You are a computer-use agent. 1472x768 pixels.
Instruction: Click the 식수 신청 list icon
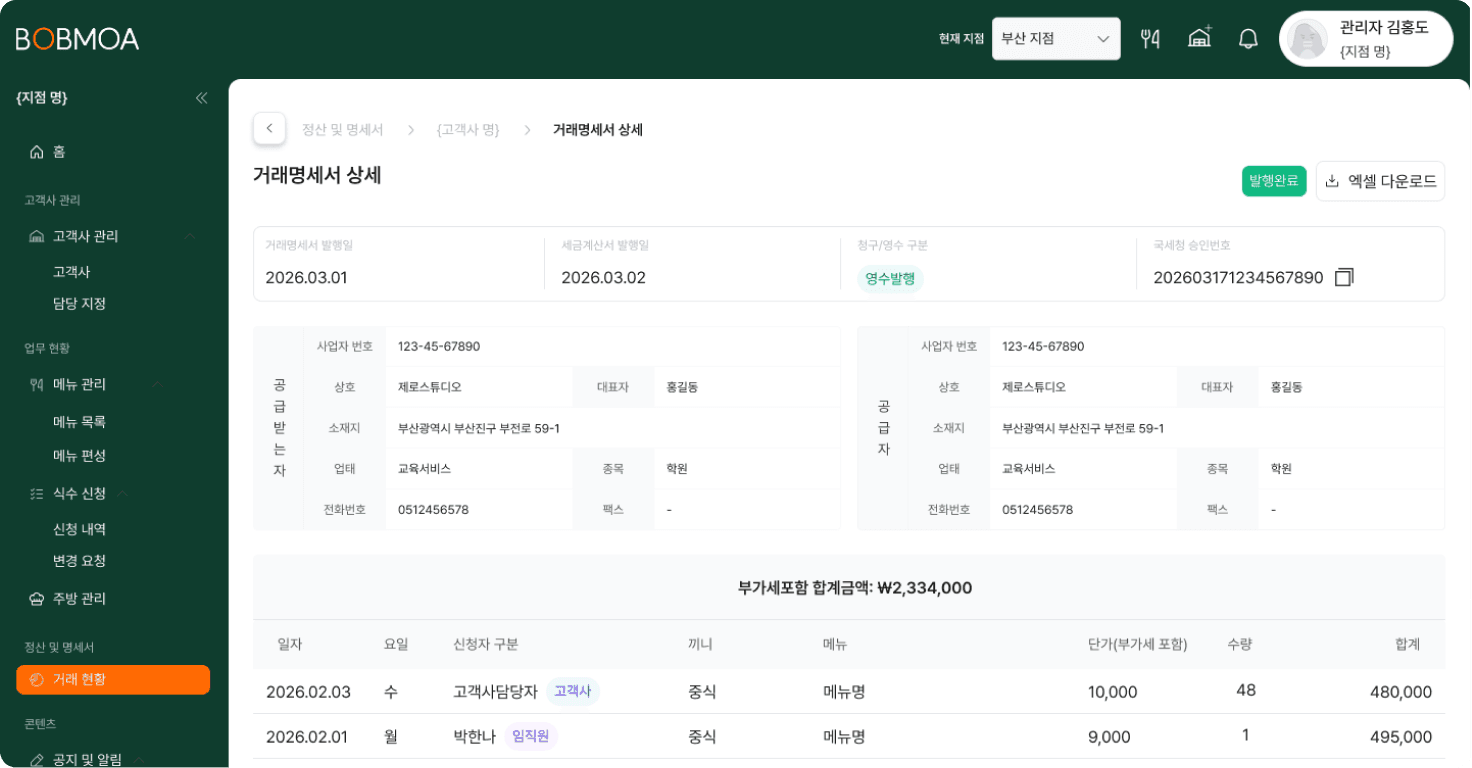click(x=37, y=493)
